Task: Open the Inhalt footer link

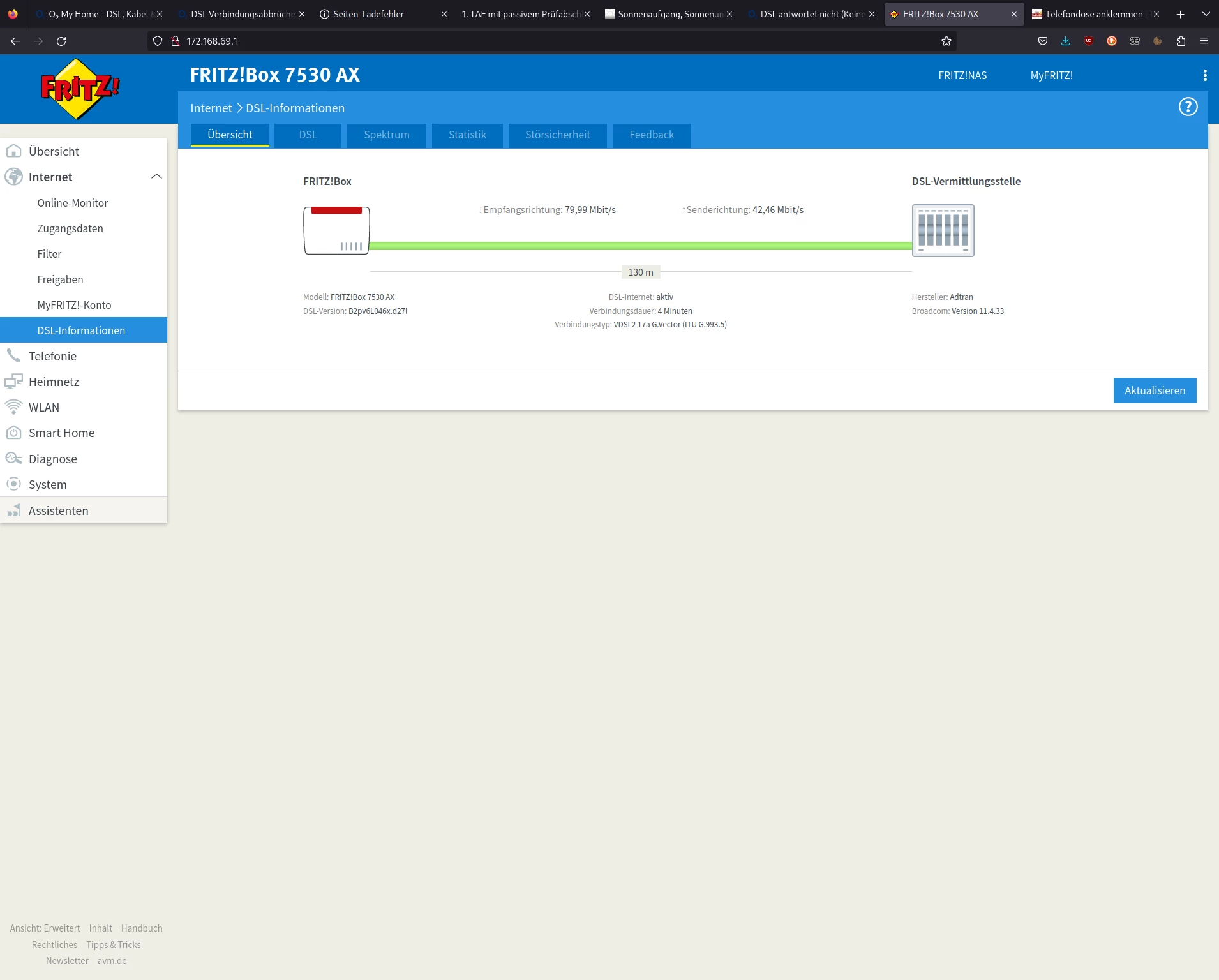Action: coord(101,928)
